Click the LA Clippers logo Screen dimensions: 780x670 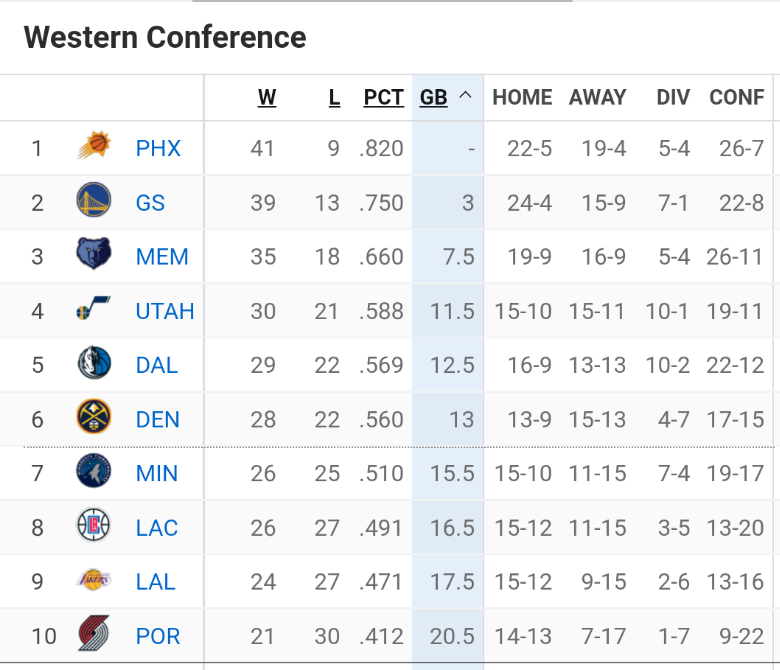point(94,527)
